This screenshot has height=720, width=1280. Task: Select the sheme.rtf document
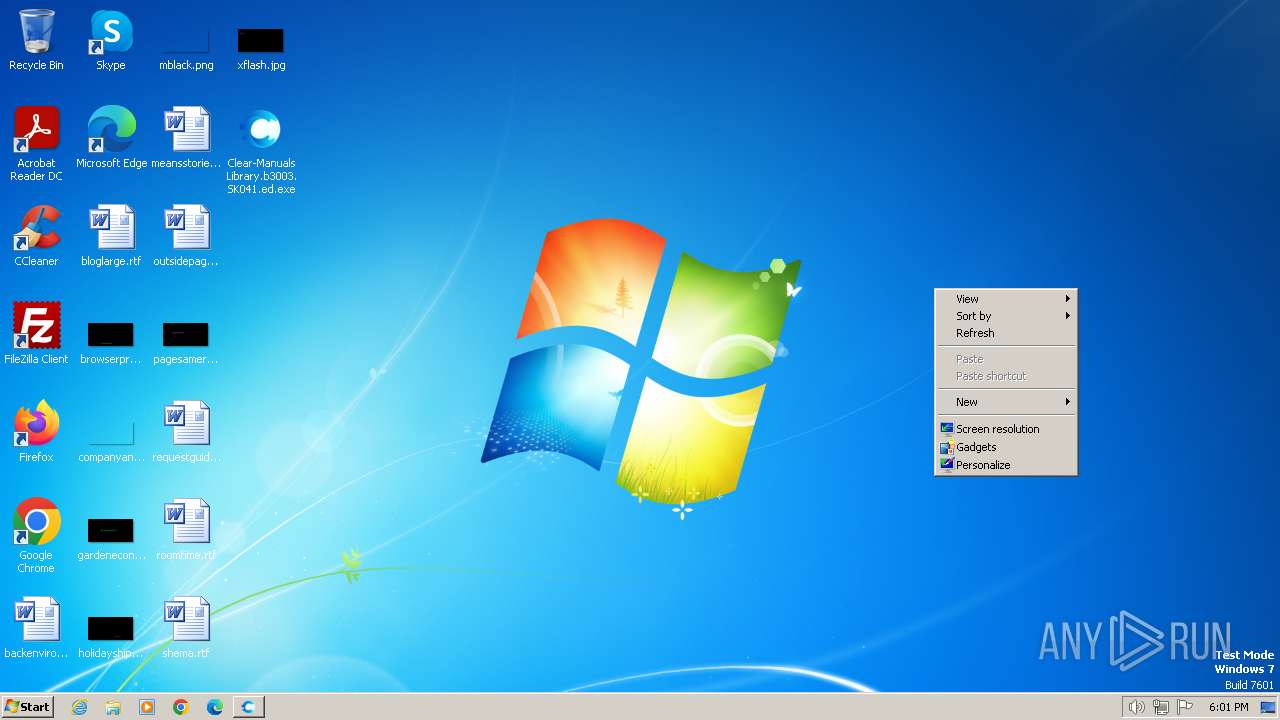(186, 628)
